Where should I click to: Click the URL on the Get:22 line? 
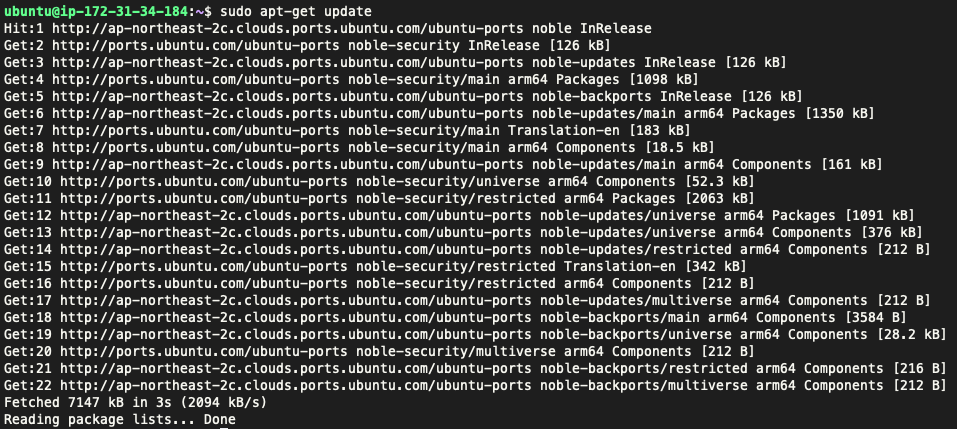pyautogui.click(x=295, y=385)
